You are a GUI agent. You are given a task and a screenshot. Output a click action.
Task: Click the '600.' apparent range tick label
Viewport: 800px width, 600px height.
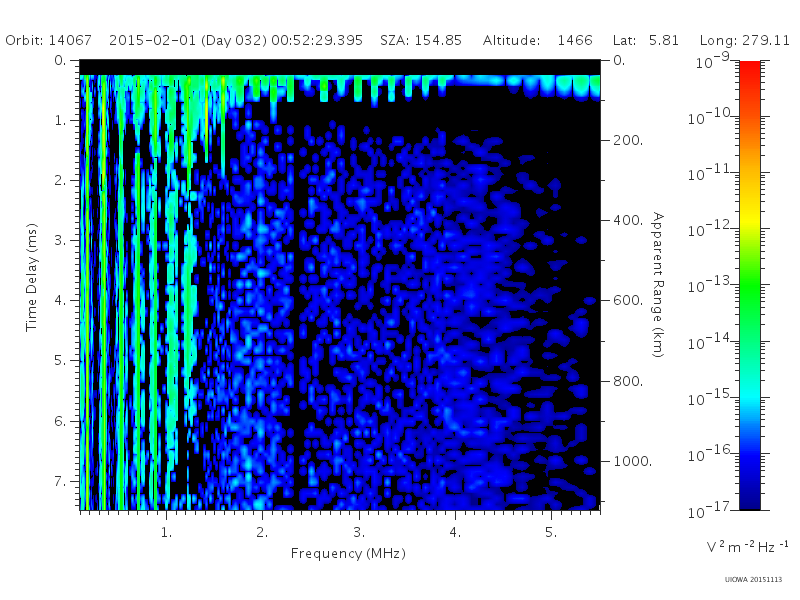628,301
